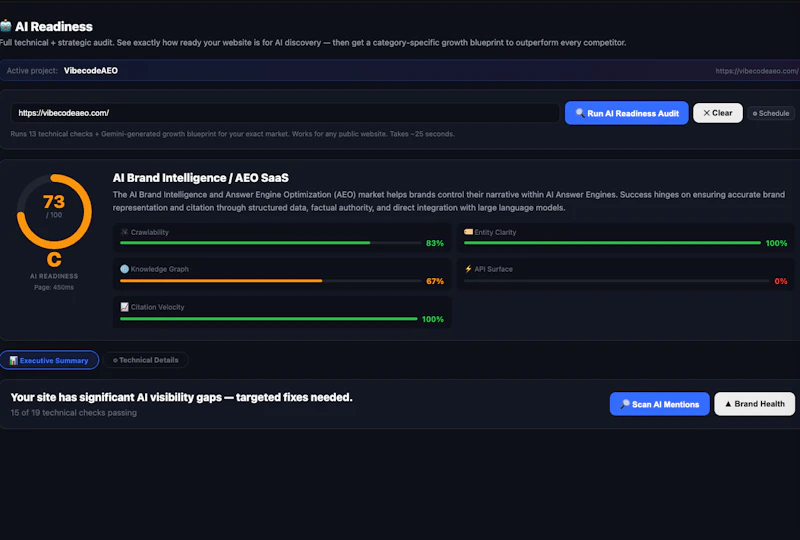Click the Knowledge Graph 67% progress bar

[x=270, y=281]
